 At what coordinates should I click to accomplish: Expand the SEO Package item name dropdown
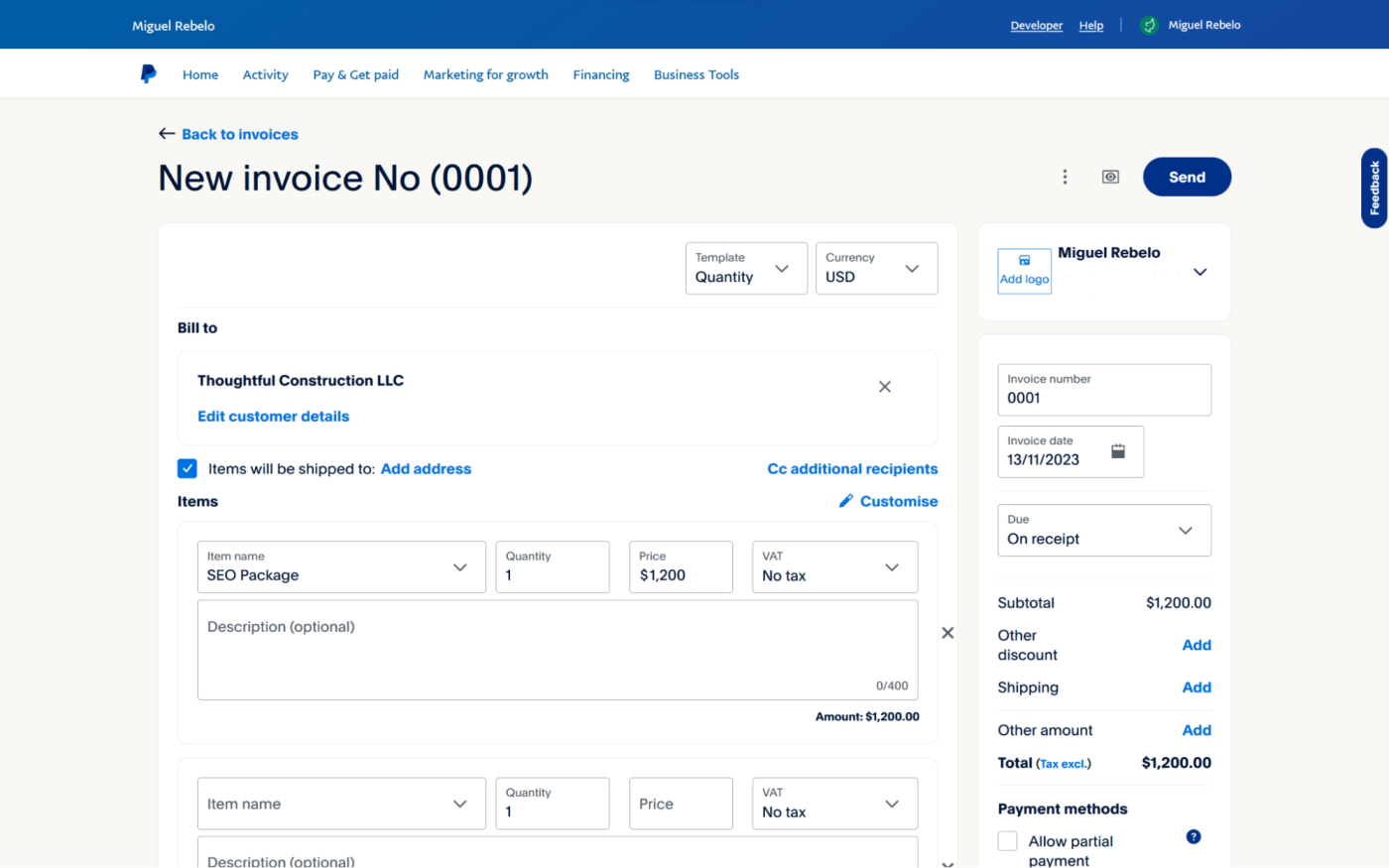click(x=341, y=566)
